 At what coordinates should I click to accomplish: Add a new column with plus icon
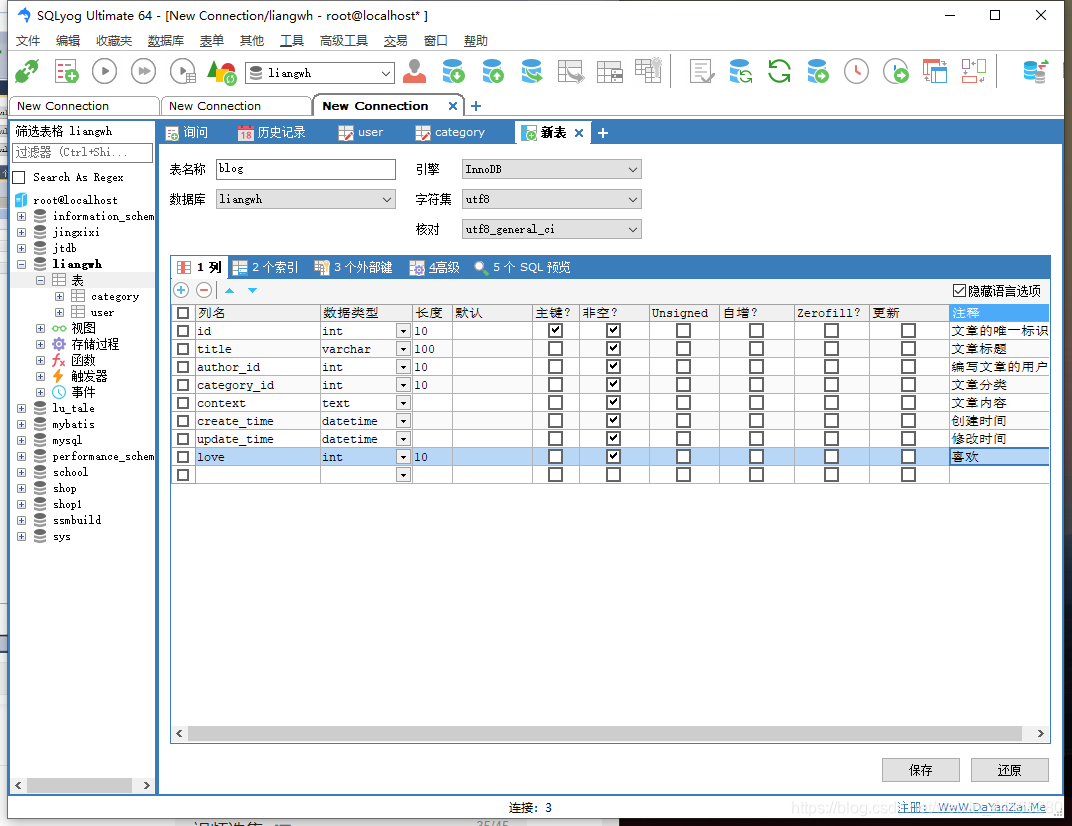[181, 291]
